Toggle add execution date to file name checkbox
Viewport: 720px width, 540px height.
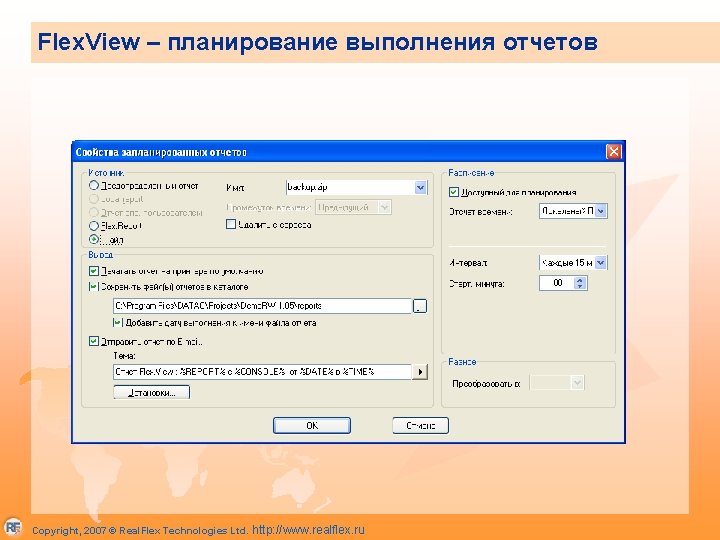pyautogui.click(x=118, y=323)
